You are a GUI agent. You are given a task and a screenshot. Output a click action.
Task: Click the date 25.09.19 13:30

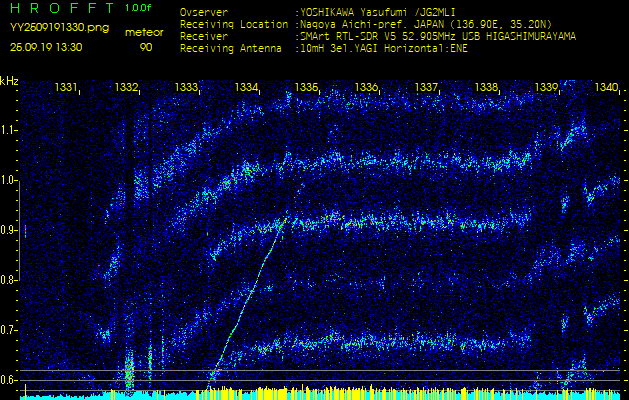46,46
